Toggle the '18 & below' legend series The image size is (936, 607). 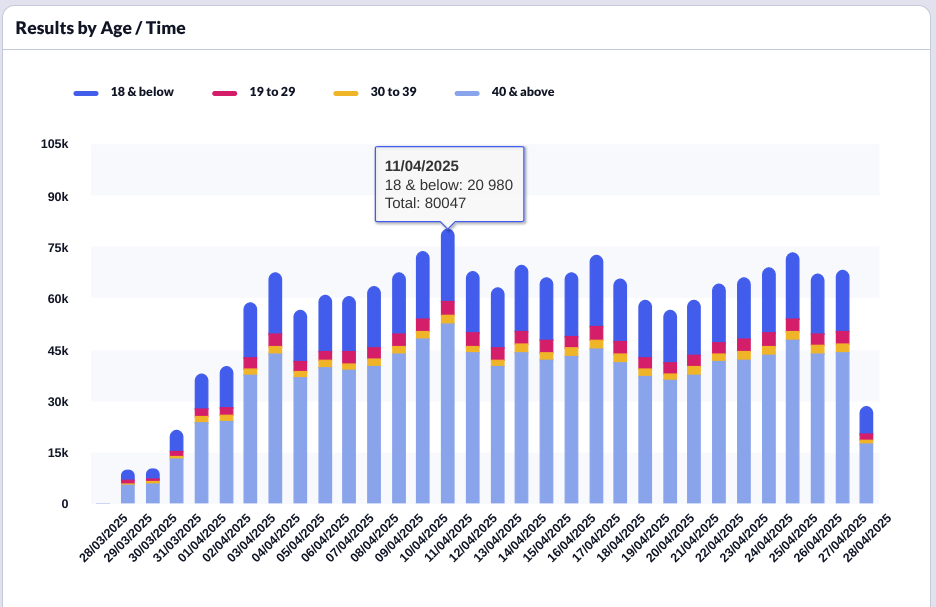pos(141,92)
